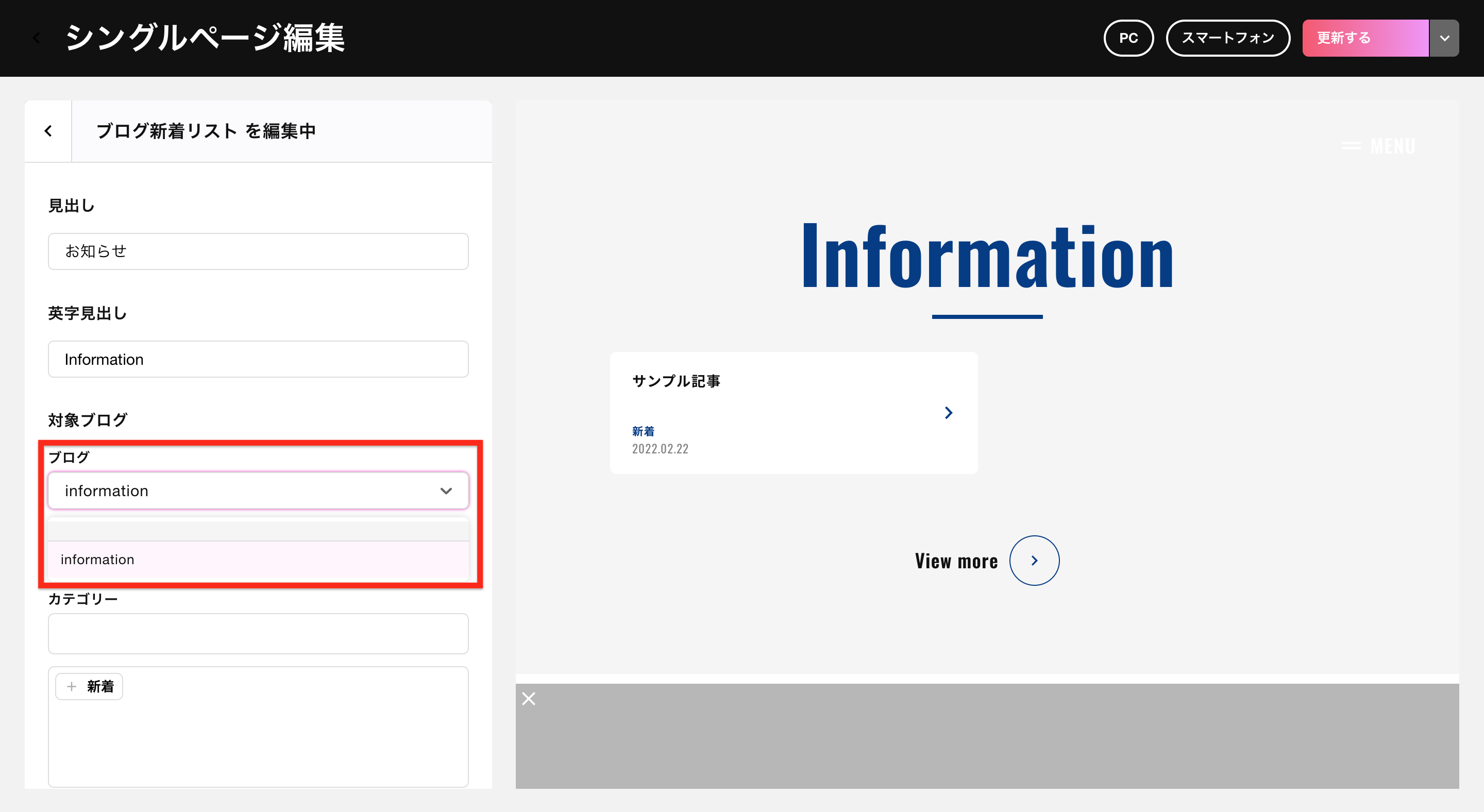
Task: Click the chevron arrow on サンプル記事 card
Action: tap(948, 413)
